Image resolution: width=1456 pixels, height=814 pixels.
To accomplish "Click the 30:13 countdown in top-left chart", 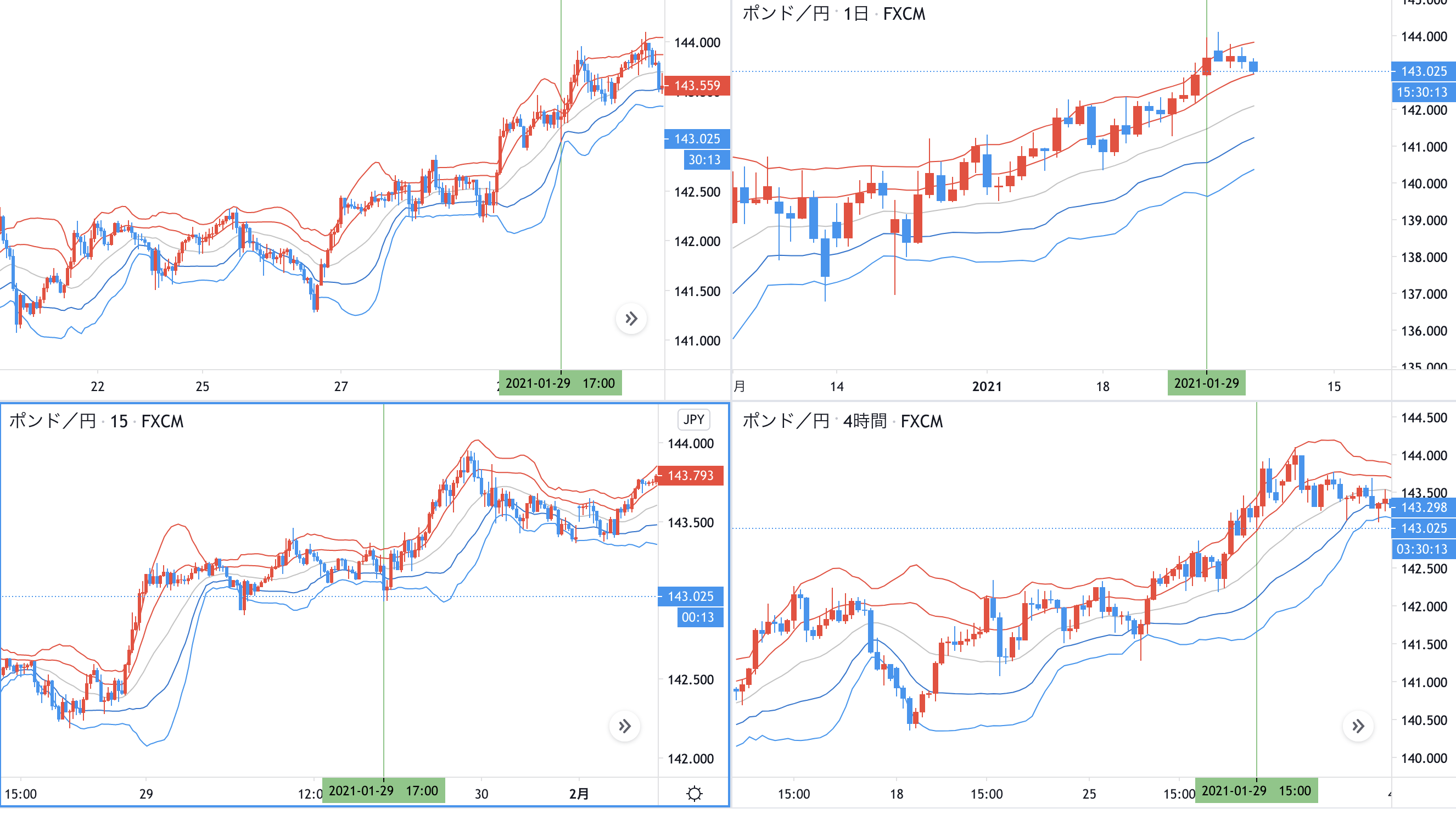I will click(x=704, y=159).
